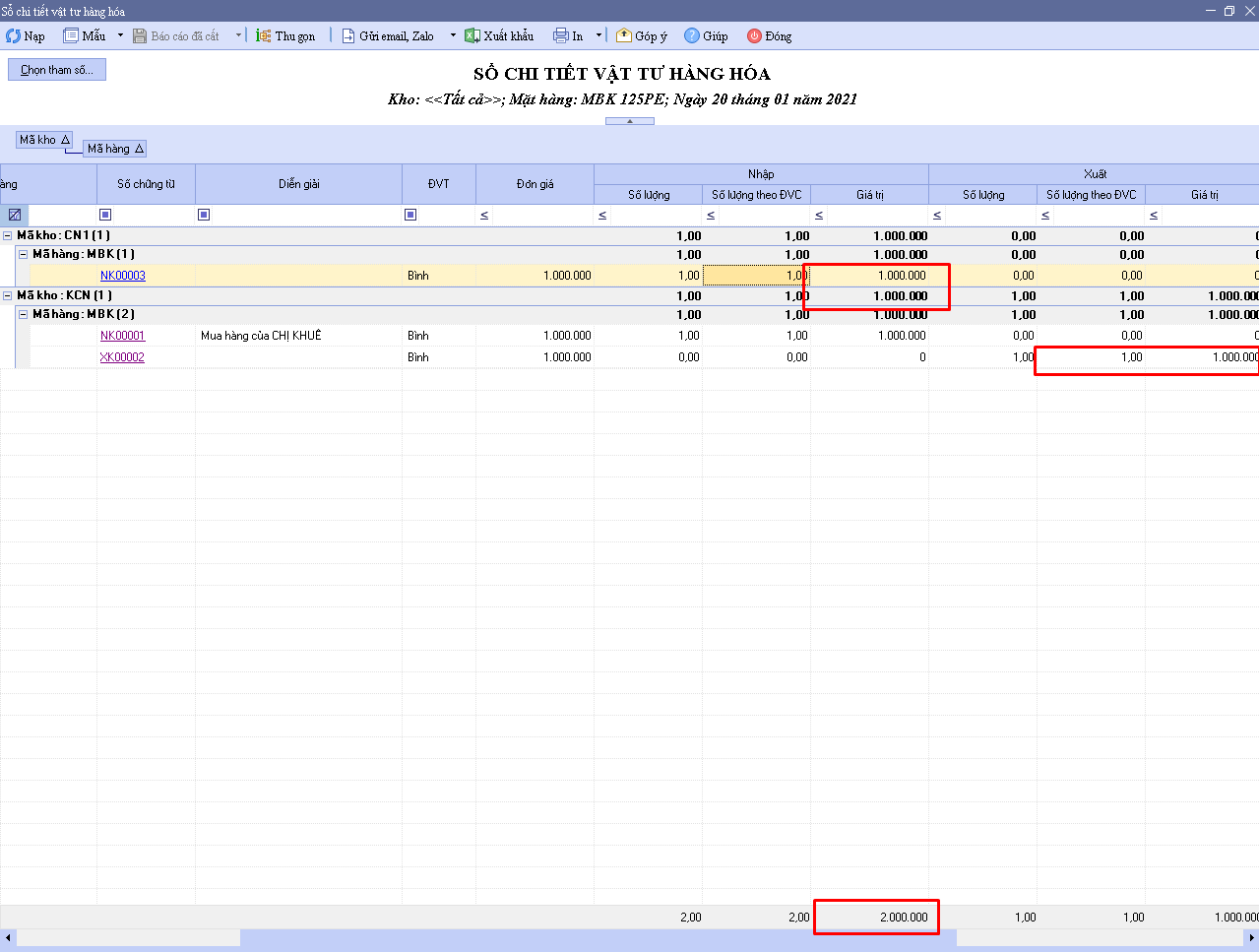Expand Gửi email, Zalo dropdown arrow
This screenshot has height=952, width=1259.
click(453, 35)
